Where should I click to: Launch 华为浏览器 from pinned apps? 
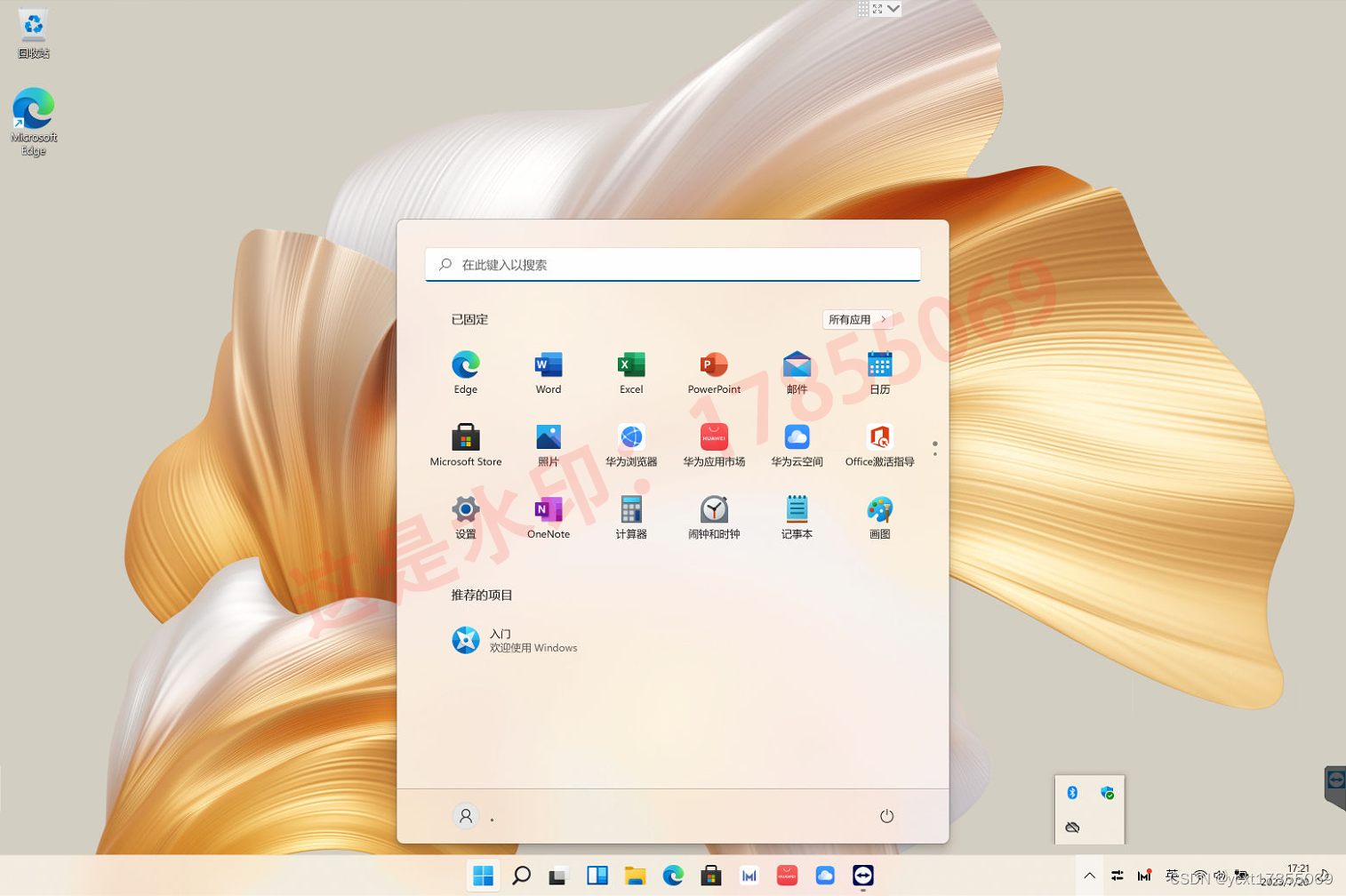click(630, 444)
